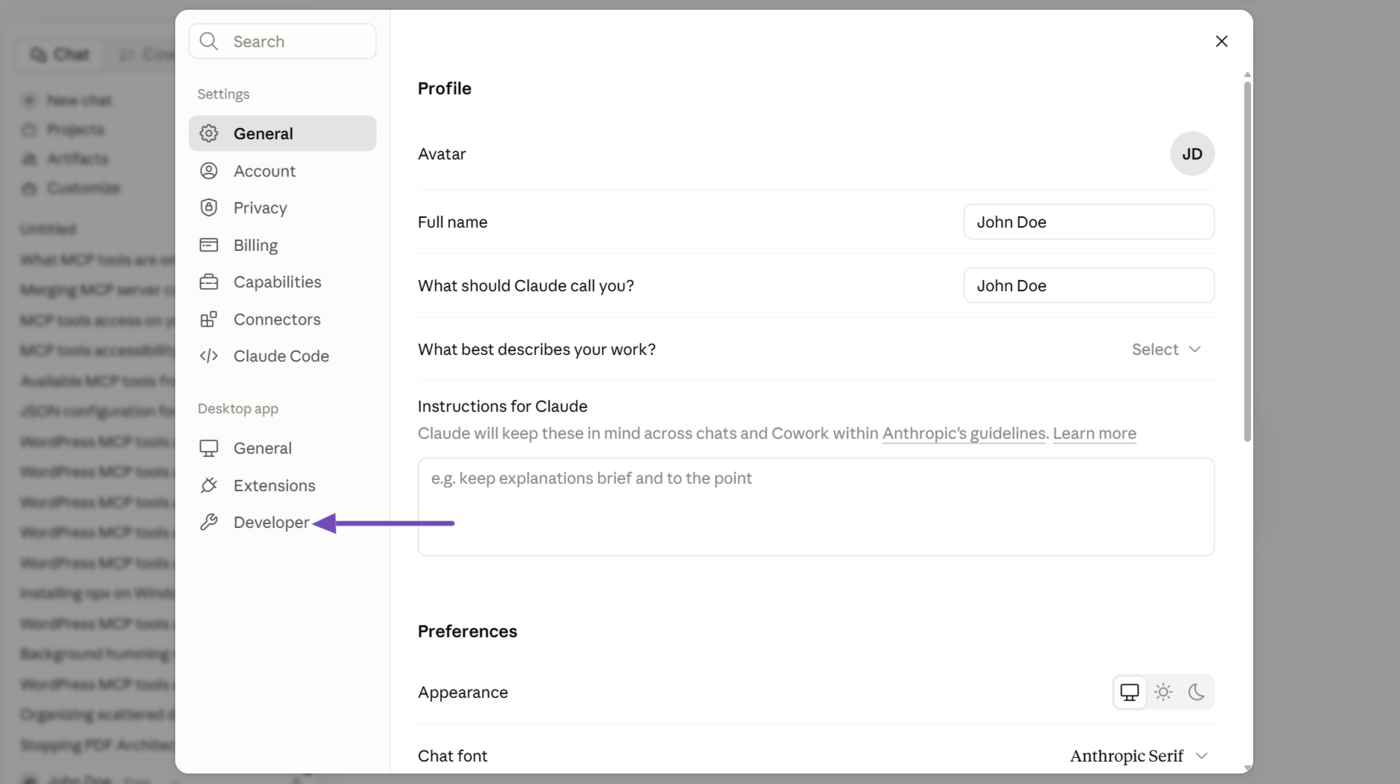Click the search magnifier icon in settings
The image size is (1400, 784).
(x=208, y=41)
